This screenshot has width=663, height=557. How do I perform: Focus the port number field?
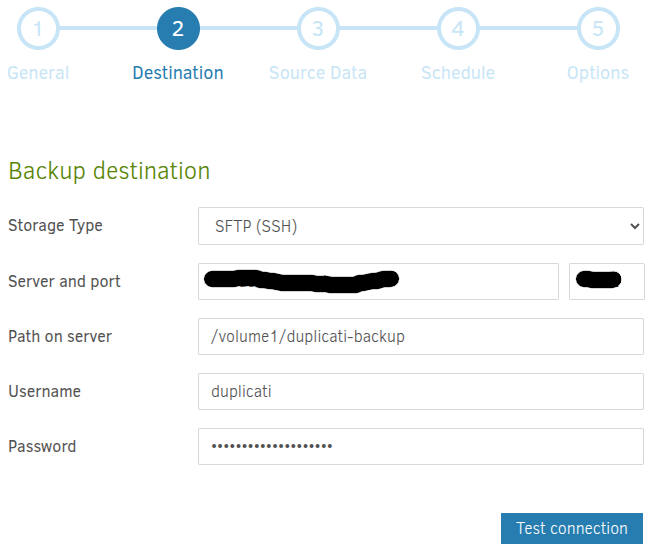(607, 281)
